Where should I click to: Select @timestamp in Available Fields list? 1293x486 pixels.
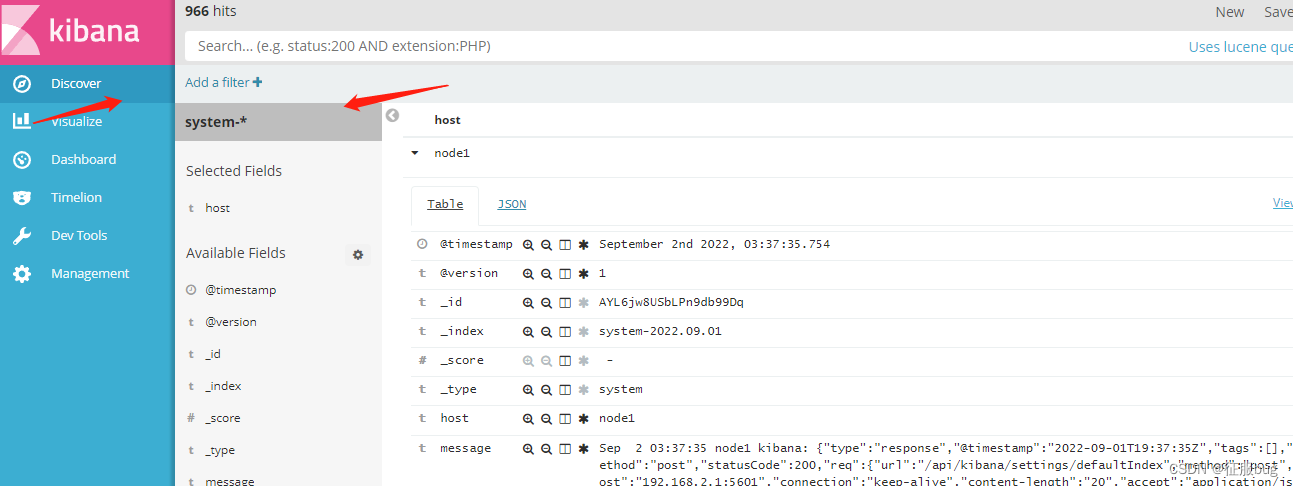tap(240, 290)
